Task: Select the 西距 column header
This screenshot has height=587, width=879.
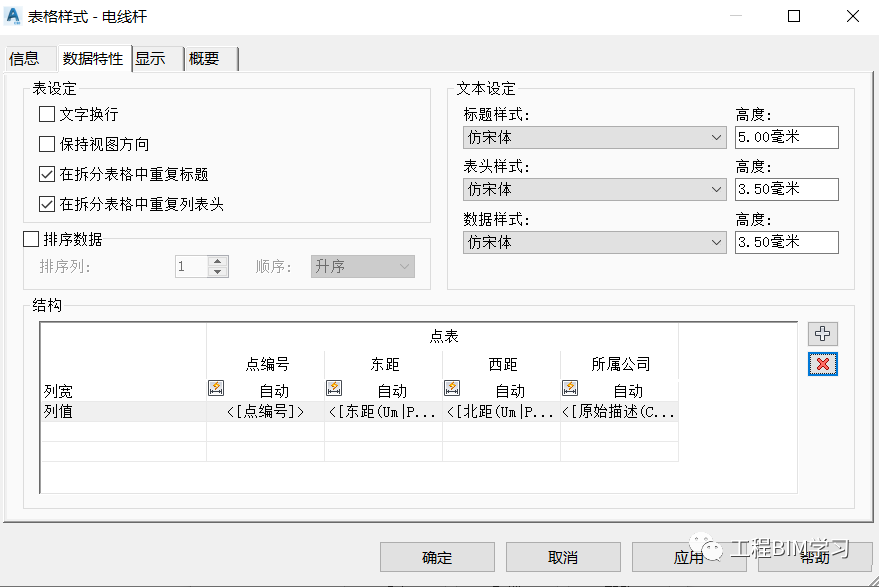Action: point(502,364)
